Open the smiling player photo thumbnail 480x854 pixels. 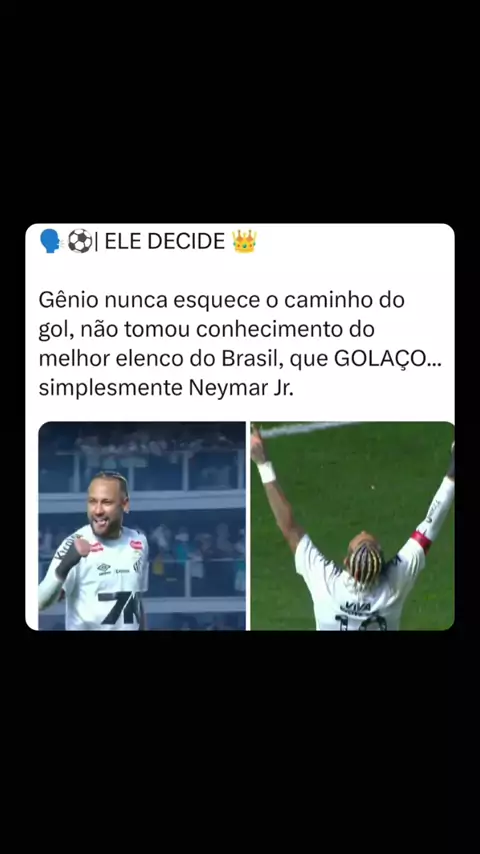tap(142, 526)
